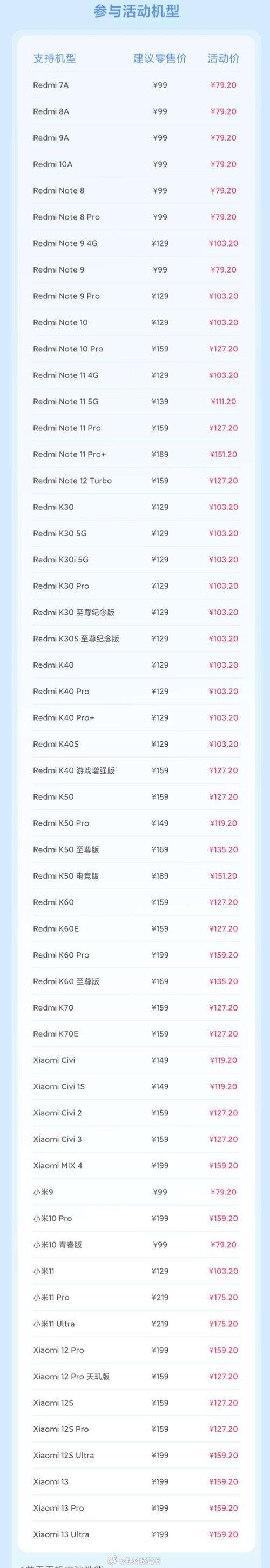Select the Redmi K50 电竞版 model name
Image resolution: width=270 pixels, height=1568 pixels.
tap(66, 876)
